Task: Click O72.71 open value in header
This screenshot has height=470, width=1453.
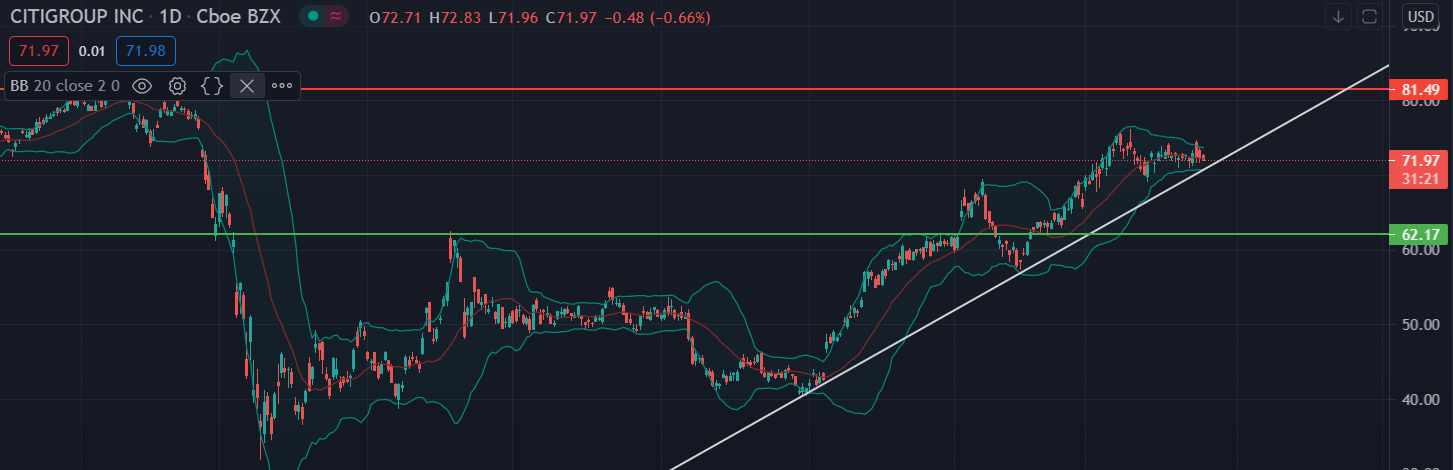Action: (x=395, y=17)
